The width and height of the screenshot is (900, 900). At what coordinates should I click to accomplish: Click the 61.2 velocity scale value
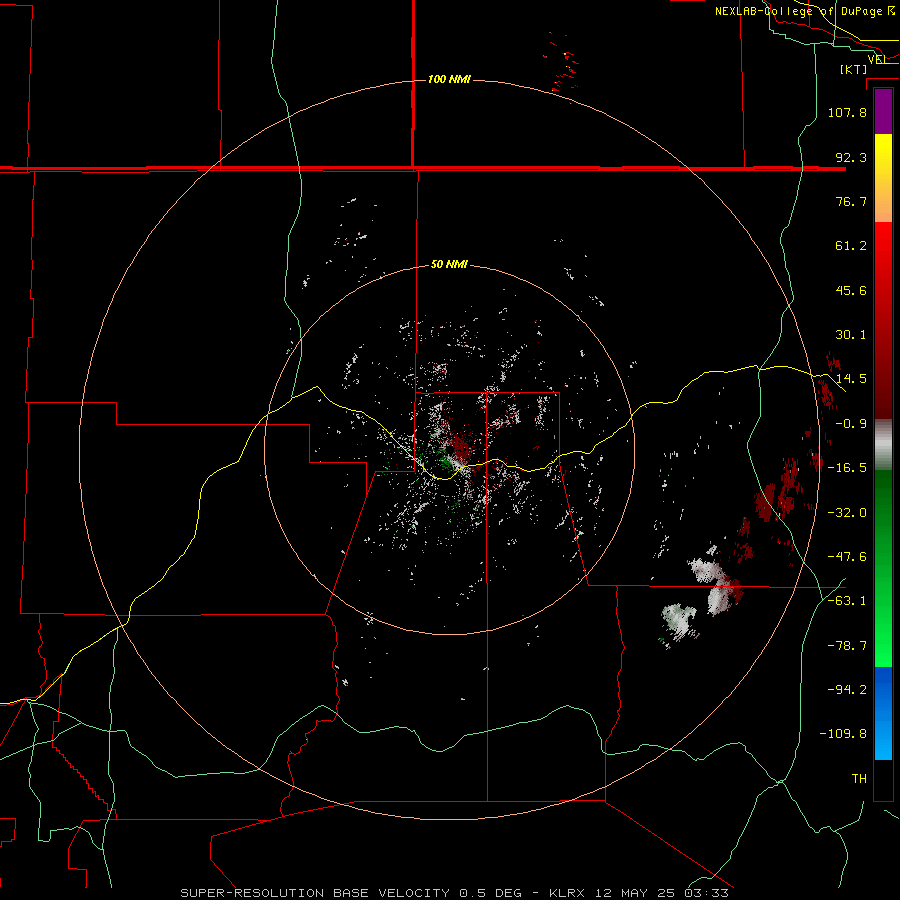click(x=851, y=246)
